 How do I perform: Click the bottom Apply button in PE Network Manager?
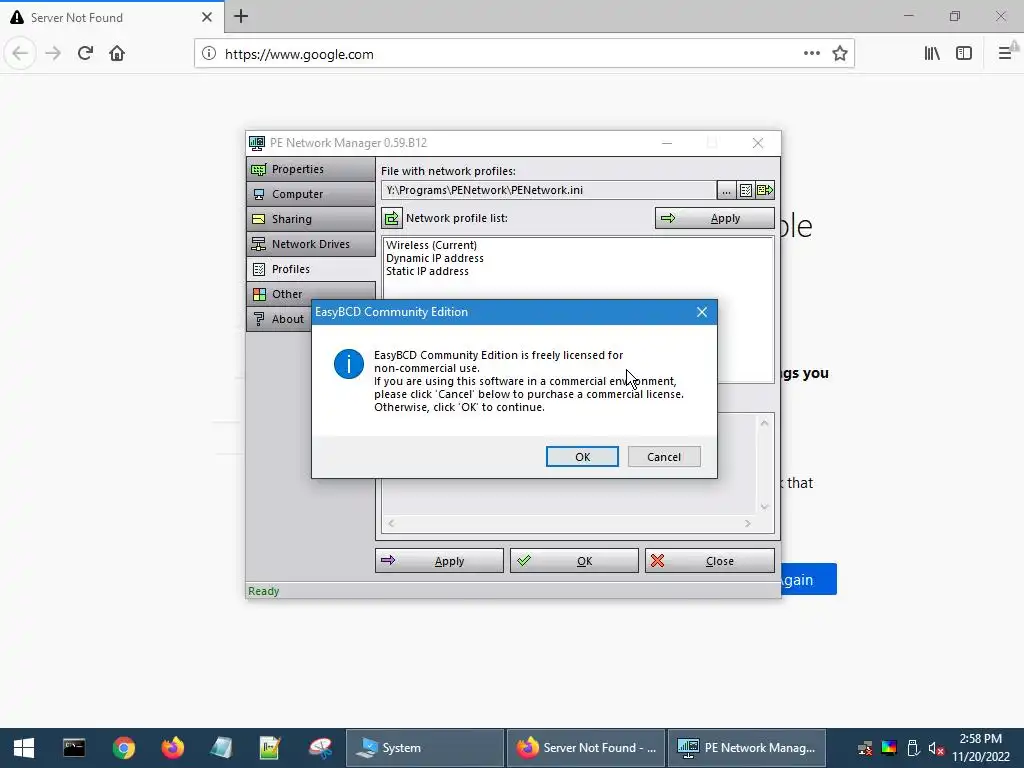(x=439, y=561)
